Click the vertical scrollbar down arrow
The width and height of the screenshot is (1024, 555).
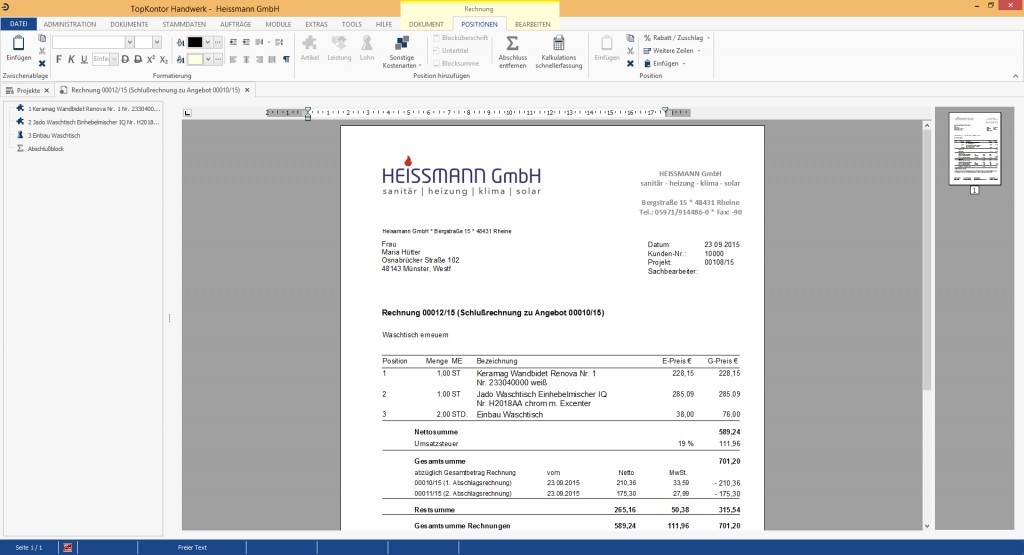pos(927,526)
